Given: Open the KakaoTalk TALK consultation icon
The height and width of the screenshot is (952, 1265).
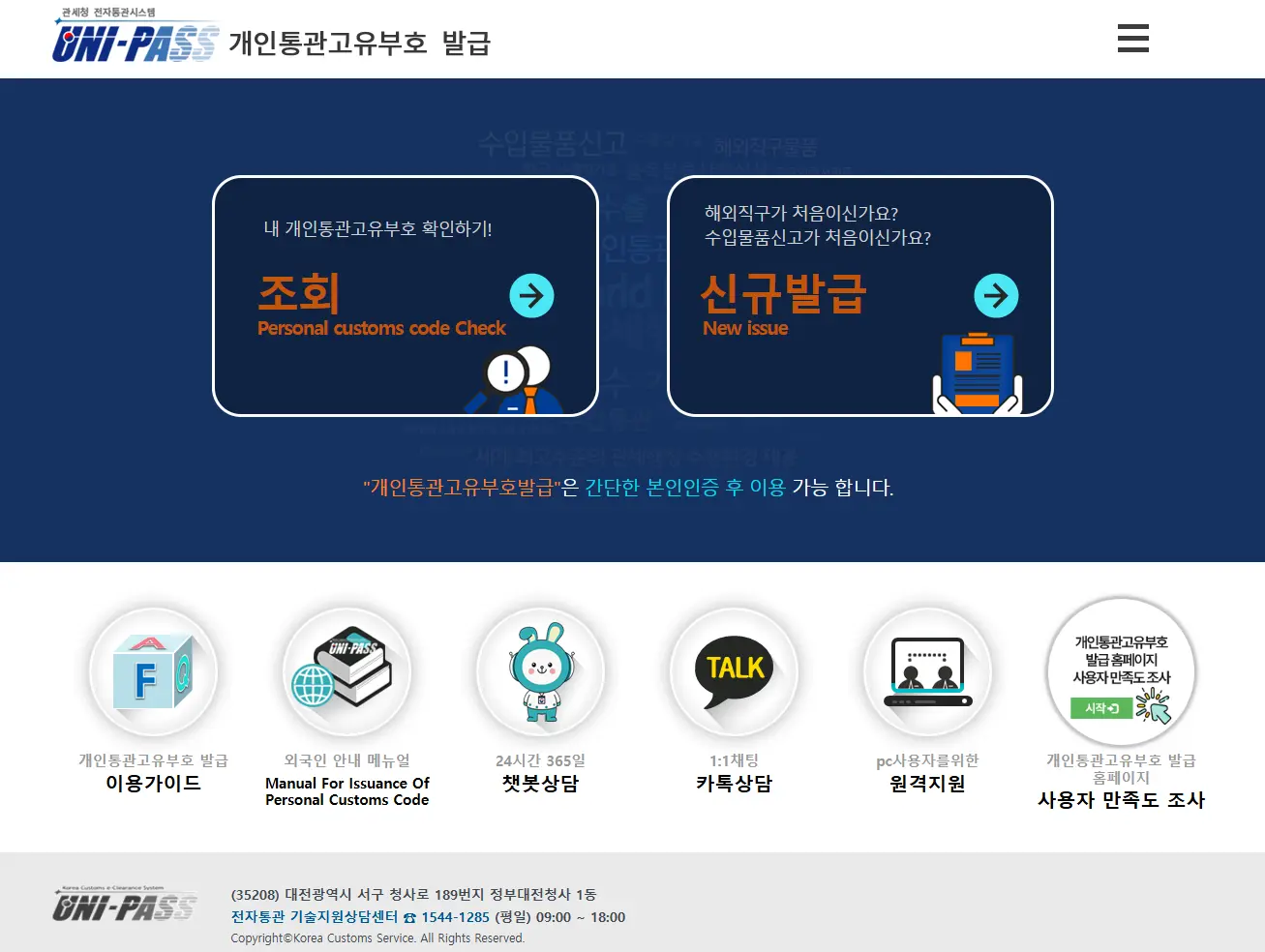Looking at the screenshot, I should 734,671.
